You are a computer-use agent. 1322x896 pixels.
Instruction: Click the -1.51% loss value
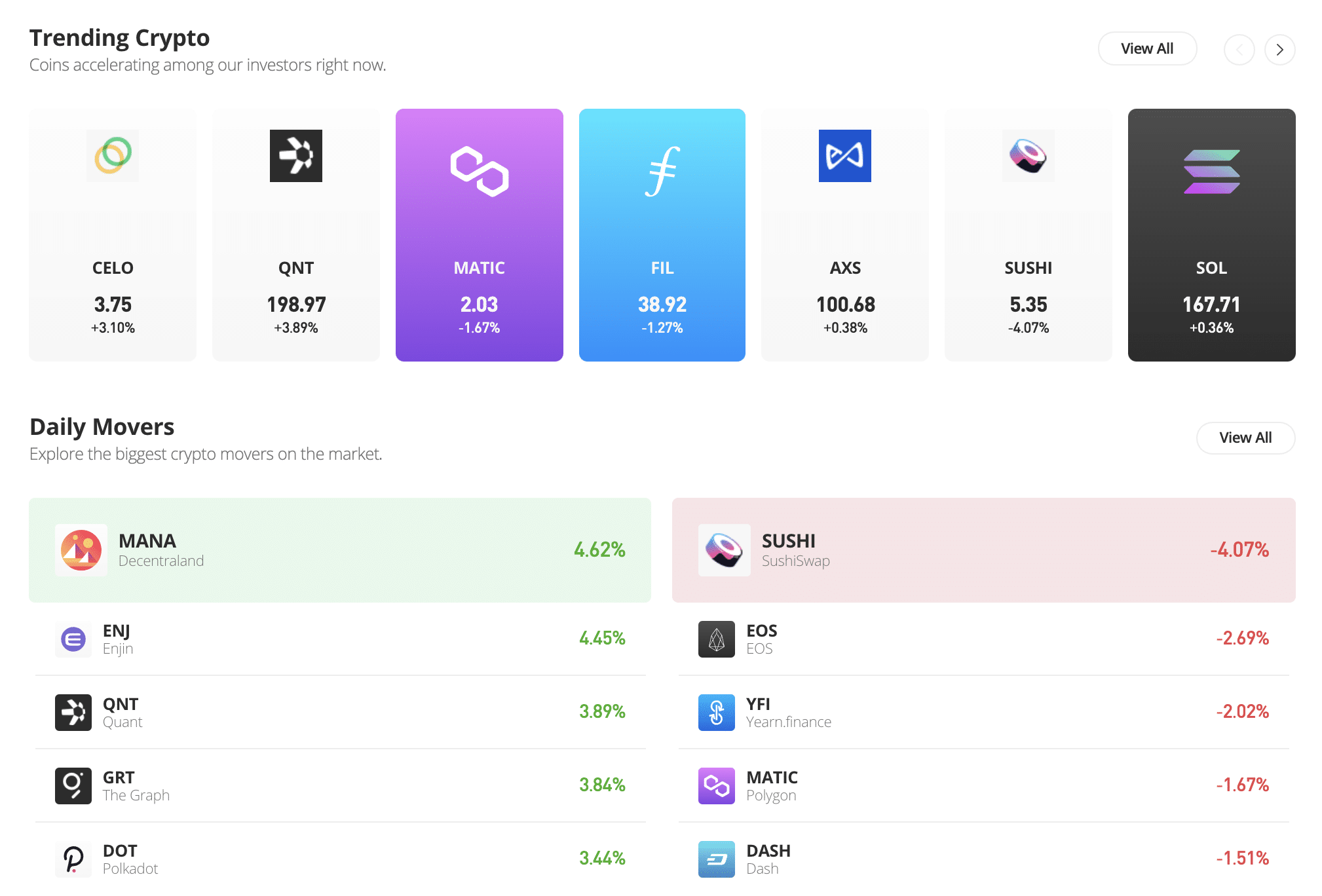pos(1243,858)
